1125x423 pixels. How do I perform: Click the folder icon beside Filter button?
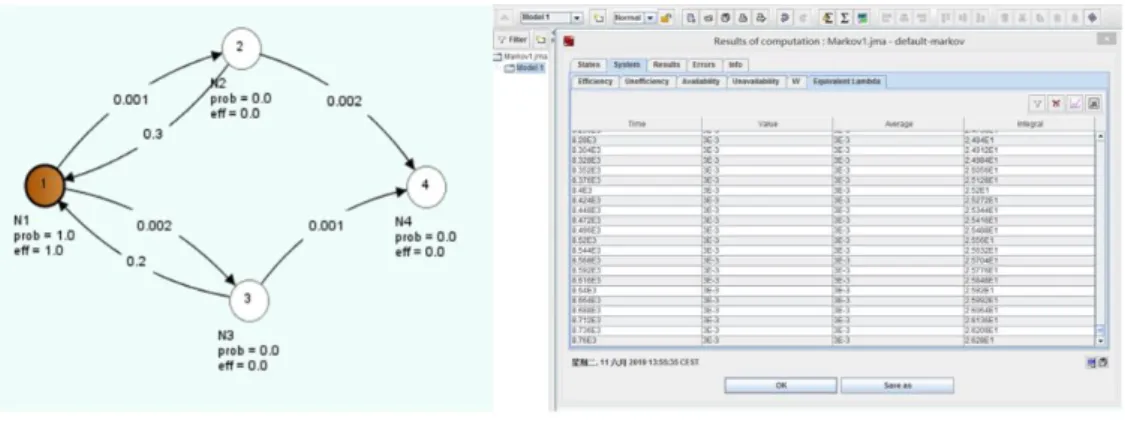pyautogui.click(x=541, y=39)
